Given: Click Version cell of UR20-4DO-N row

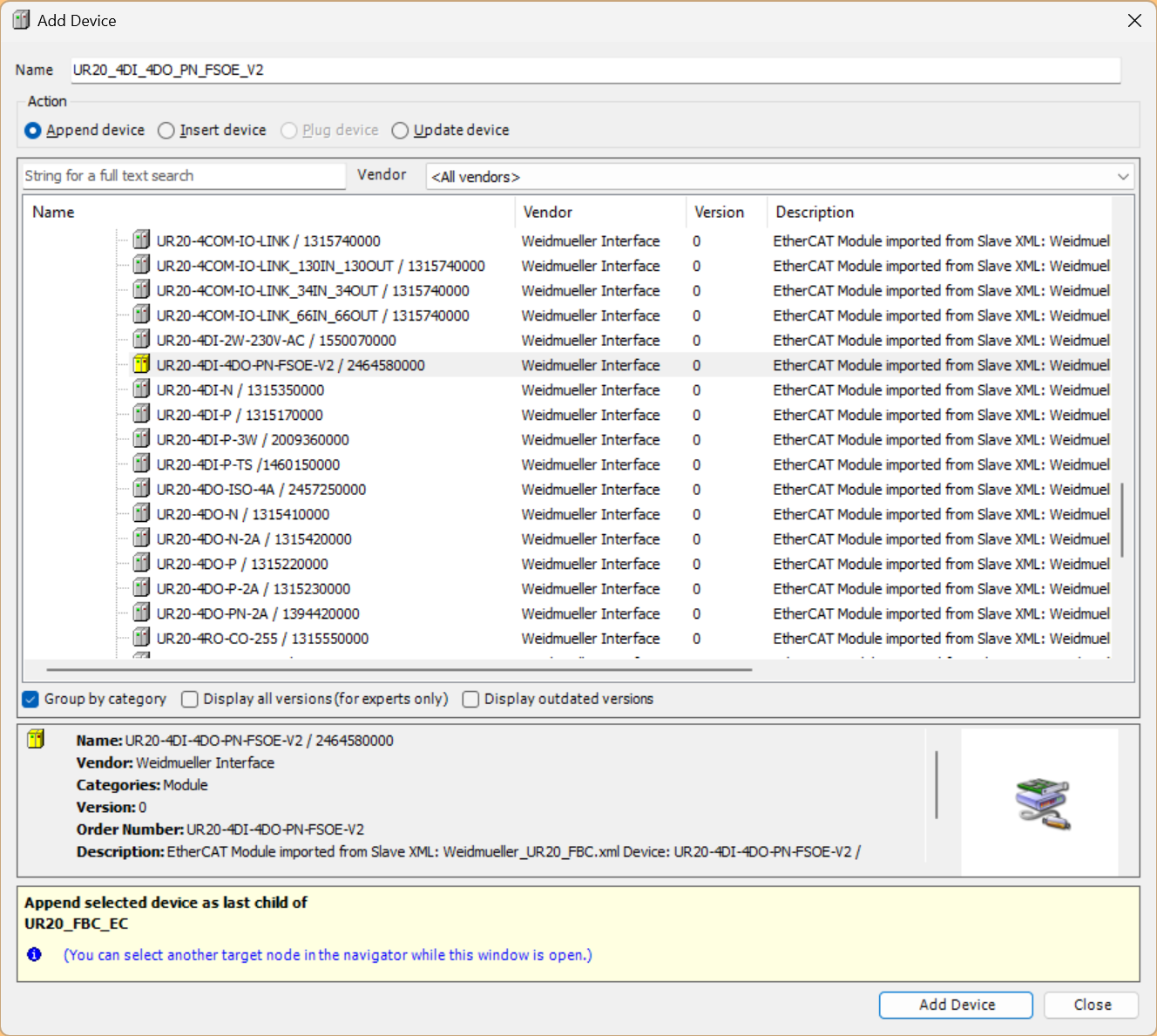Looking at the screenshot, I should click(696, 514).
